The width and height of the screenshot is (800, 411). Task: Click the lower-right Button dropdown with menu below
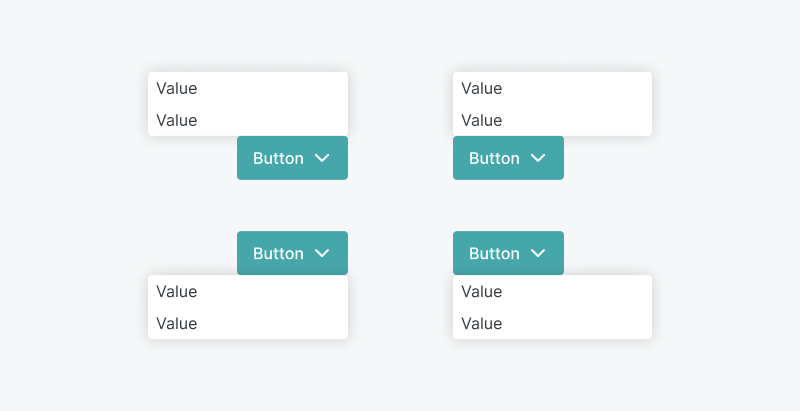point(508,253)
